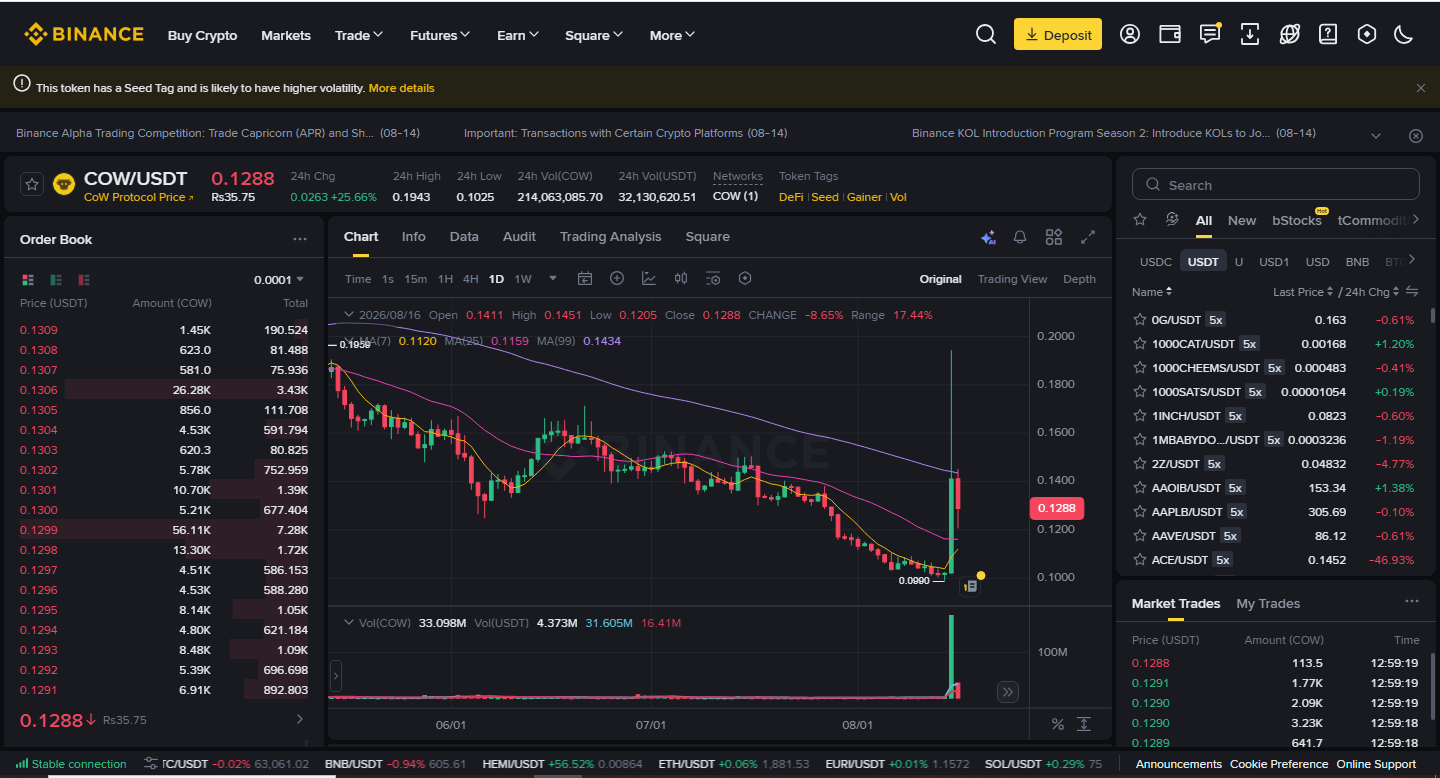Open the Markets page link
This screenshot has height=778, width=1440.
[286, 35]
